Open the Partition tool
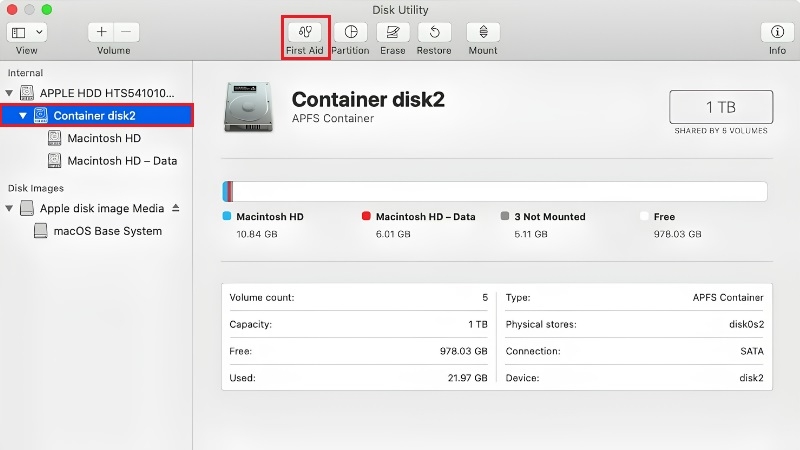 [351, 32]
